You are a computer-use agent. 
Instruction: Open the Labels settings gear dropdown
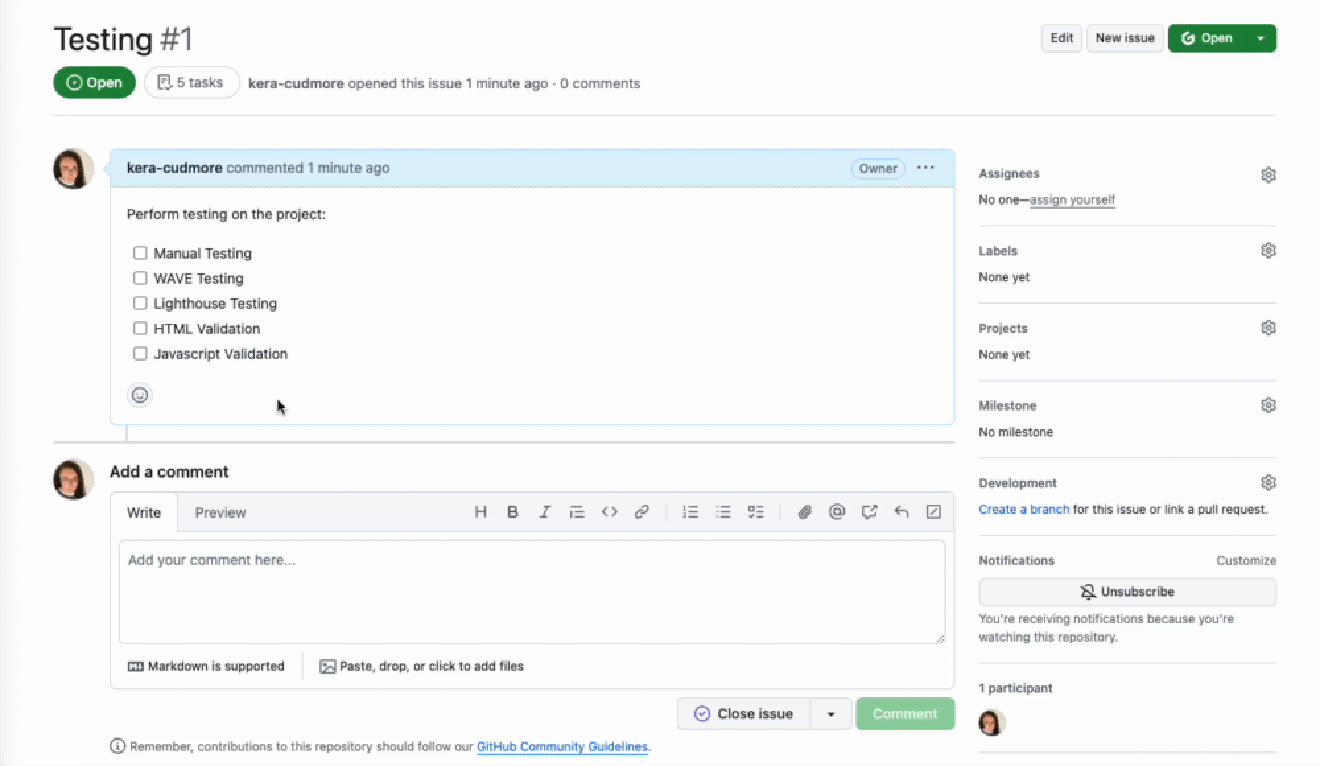click(1268, 249)
